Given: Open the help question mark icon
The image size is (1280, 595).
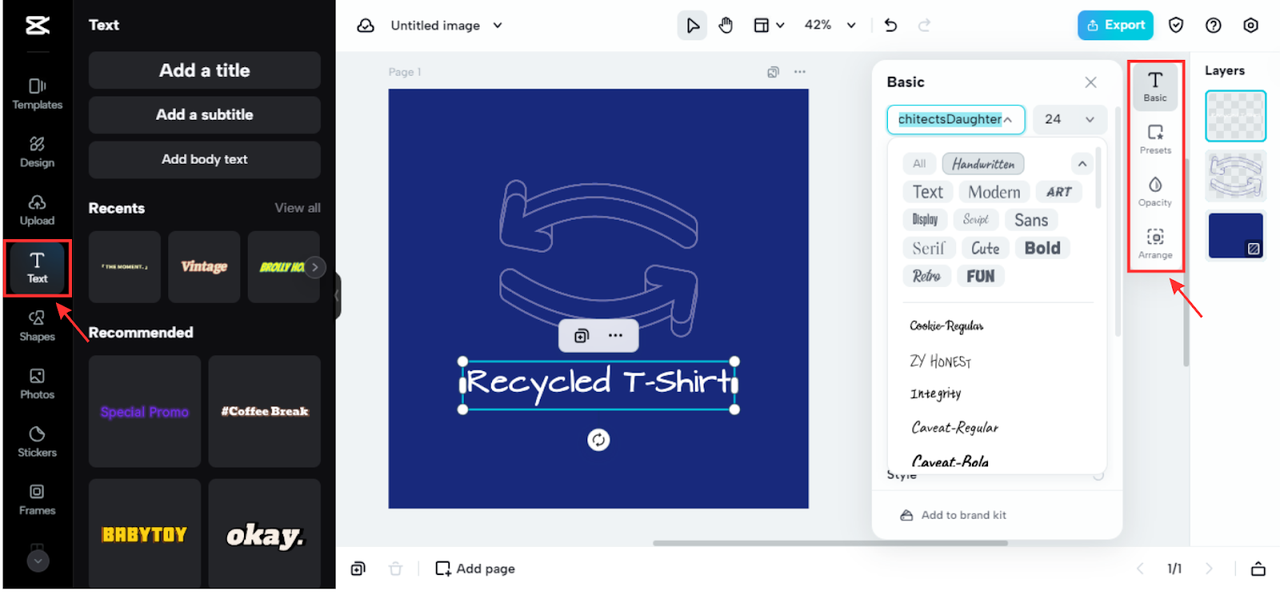Looking at the screenshot, I should point(1213,25).
